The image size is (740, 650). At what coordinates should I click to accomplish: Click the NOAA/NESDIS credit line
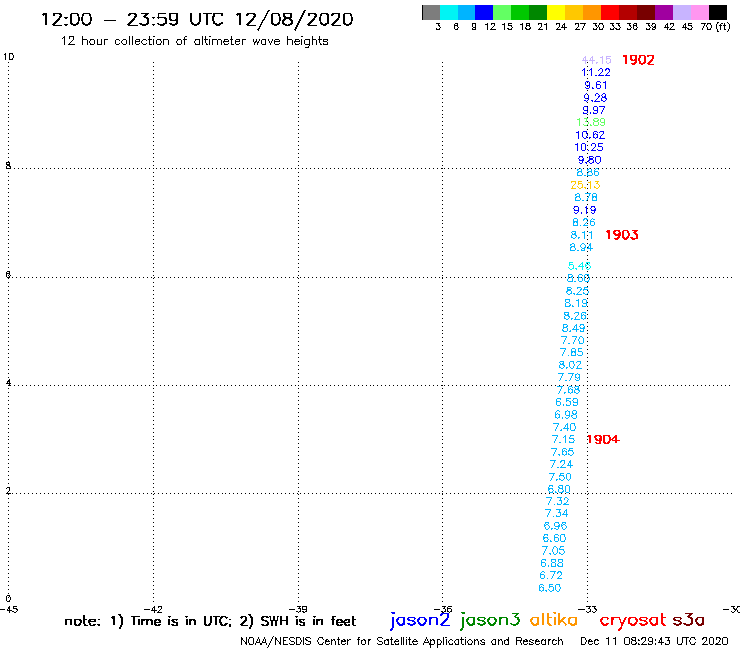402,642
